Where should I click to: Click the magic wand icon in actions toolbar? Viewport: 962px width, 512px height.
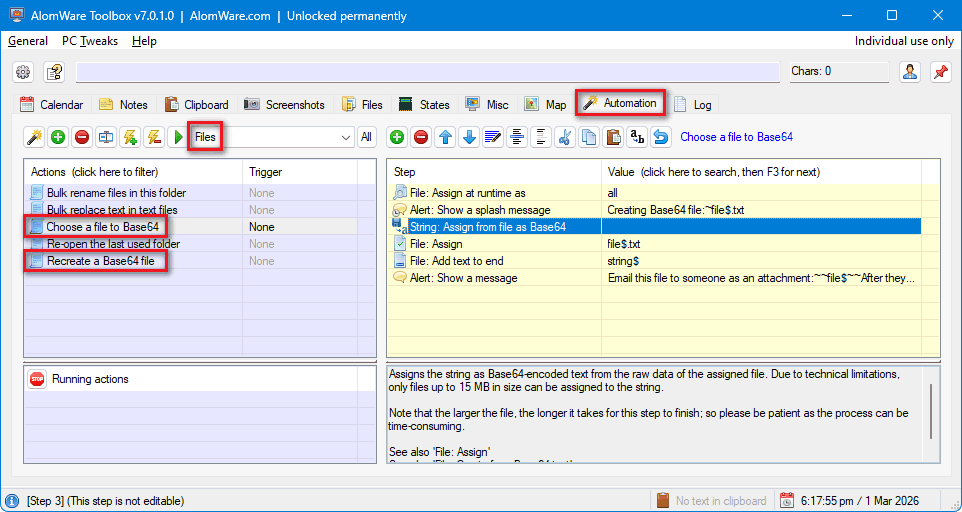(x=34, y=137)
